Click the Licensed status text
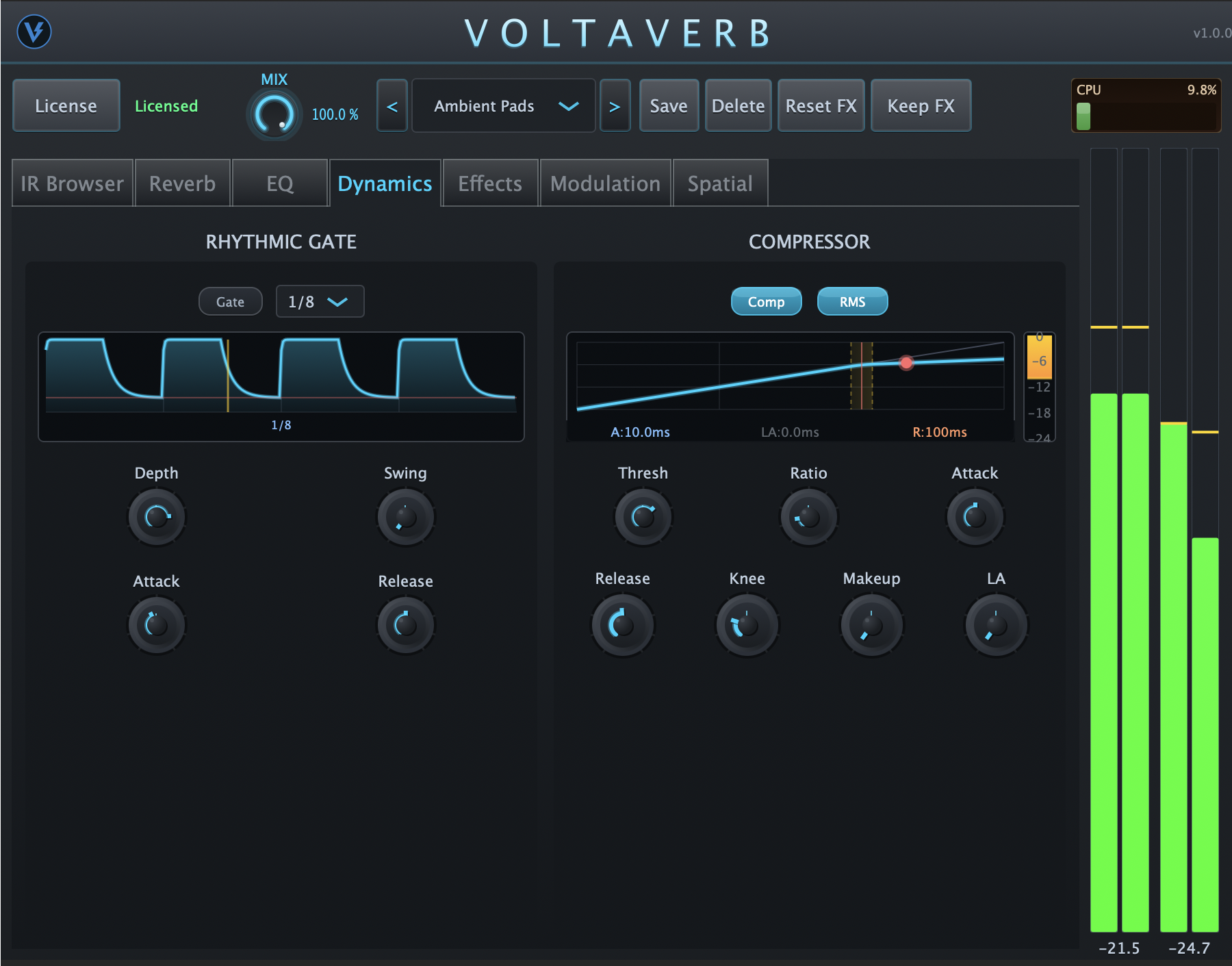The height and width of the screenshot is (966, 1232). tap(166, 106)
